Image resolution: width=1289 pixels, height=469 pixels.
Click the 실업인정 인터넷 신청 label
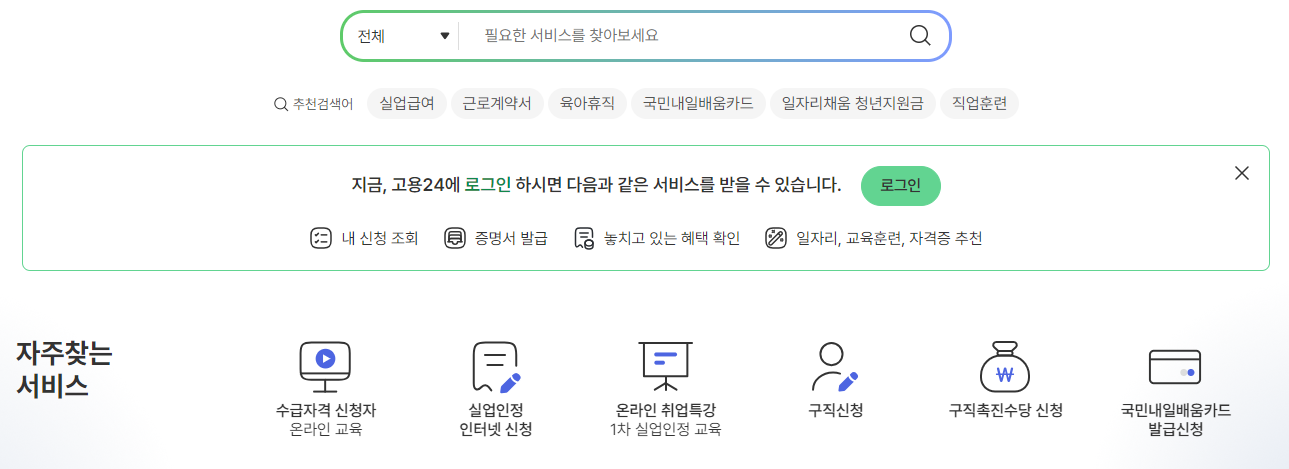coord(496,420)
